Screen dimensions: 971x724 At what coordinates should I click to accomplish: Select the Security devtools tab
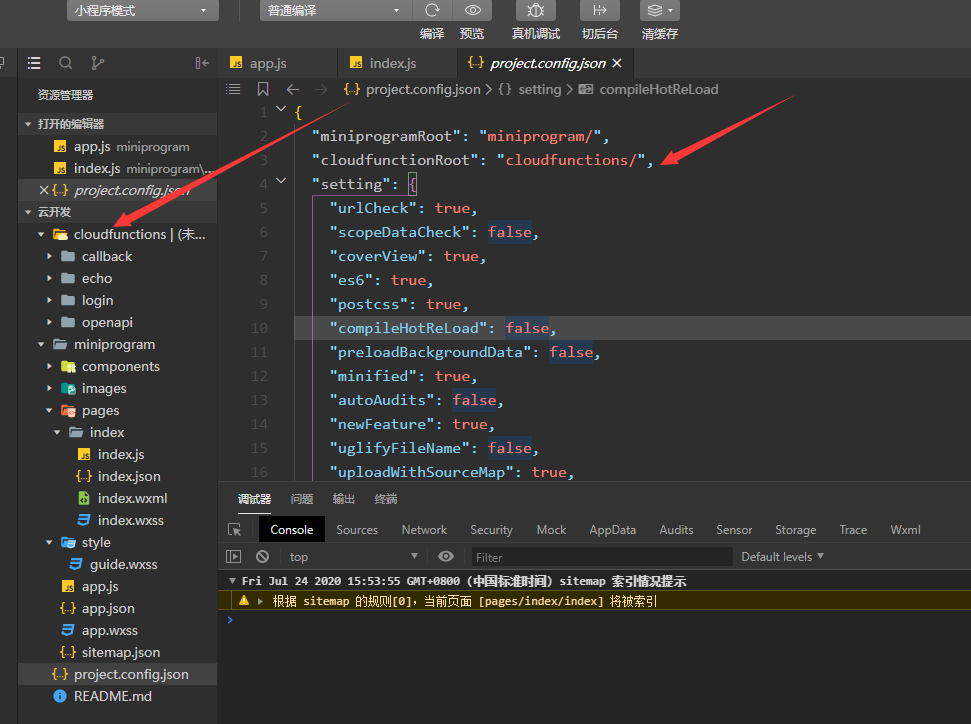[x=491, y=530]
